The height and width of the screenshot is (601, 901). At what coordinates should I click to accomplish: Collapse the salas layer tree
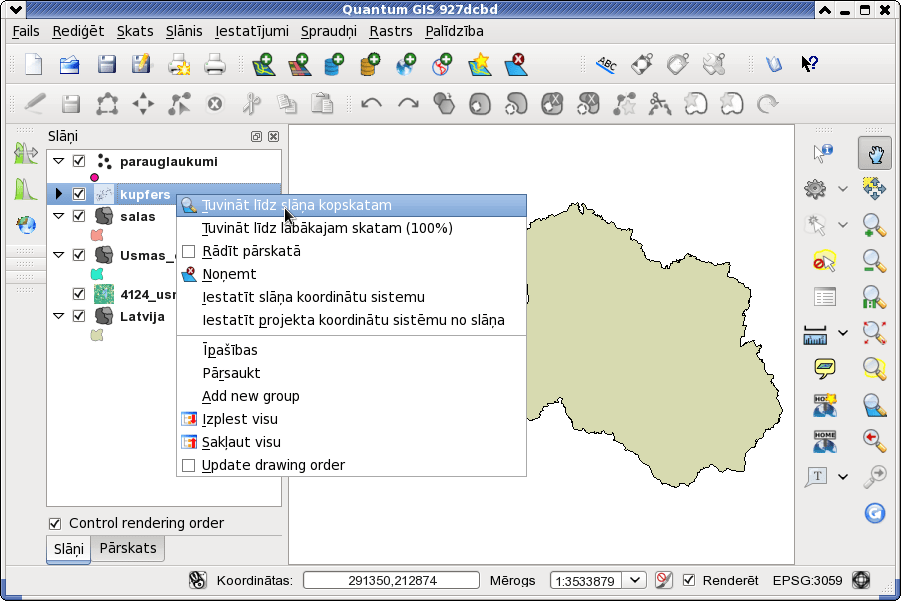pos(59,215)
